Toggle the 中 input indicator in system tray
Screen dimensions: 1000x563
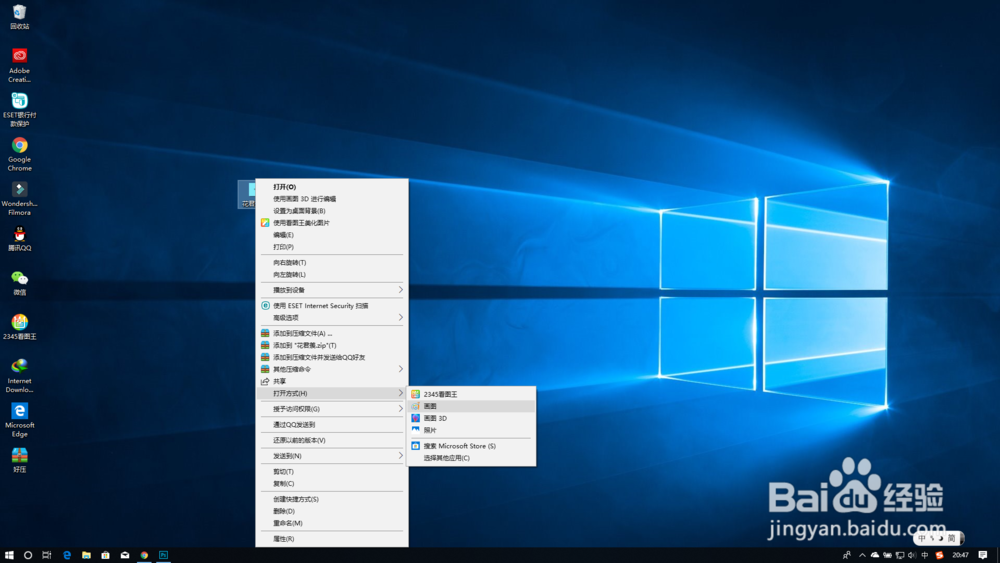pyautogui.click(x=925, y=555)
